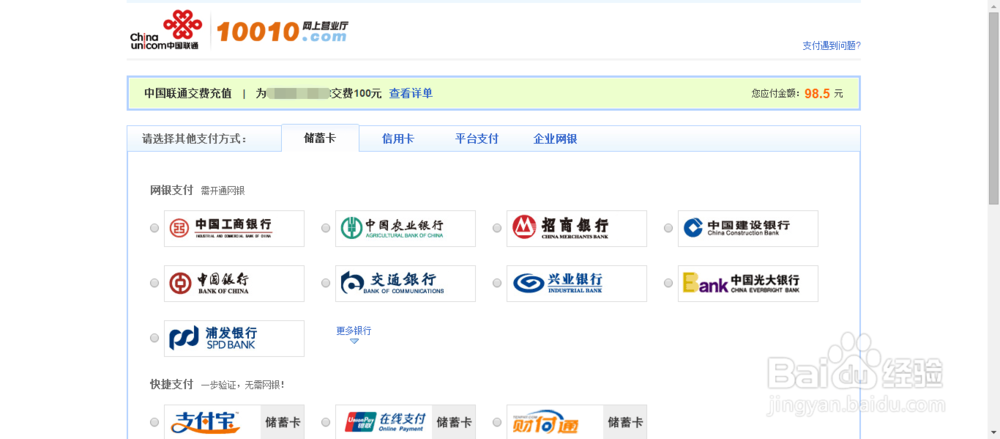Image resolution: width=1000 pixels, height=439 pixels.
Task: Select the 财付通 radio button
Action: coord(497,422)
